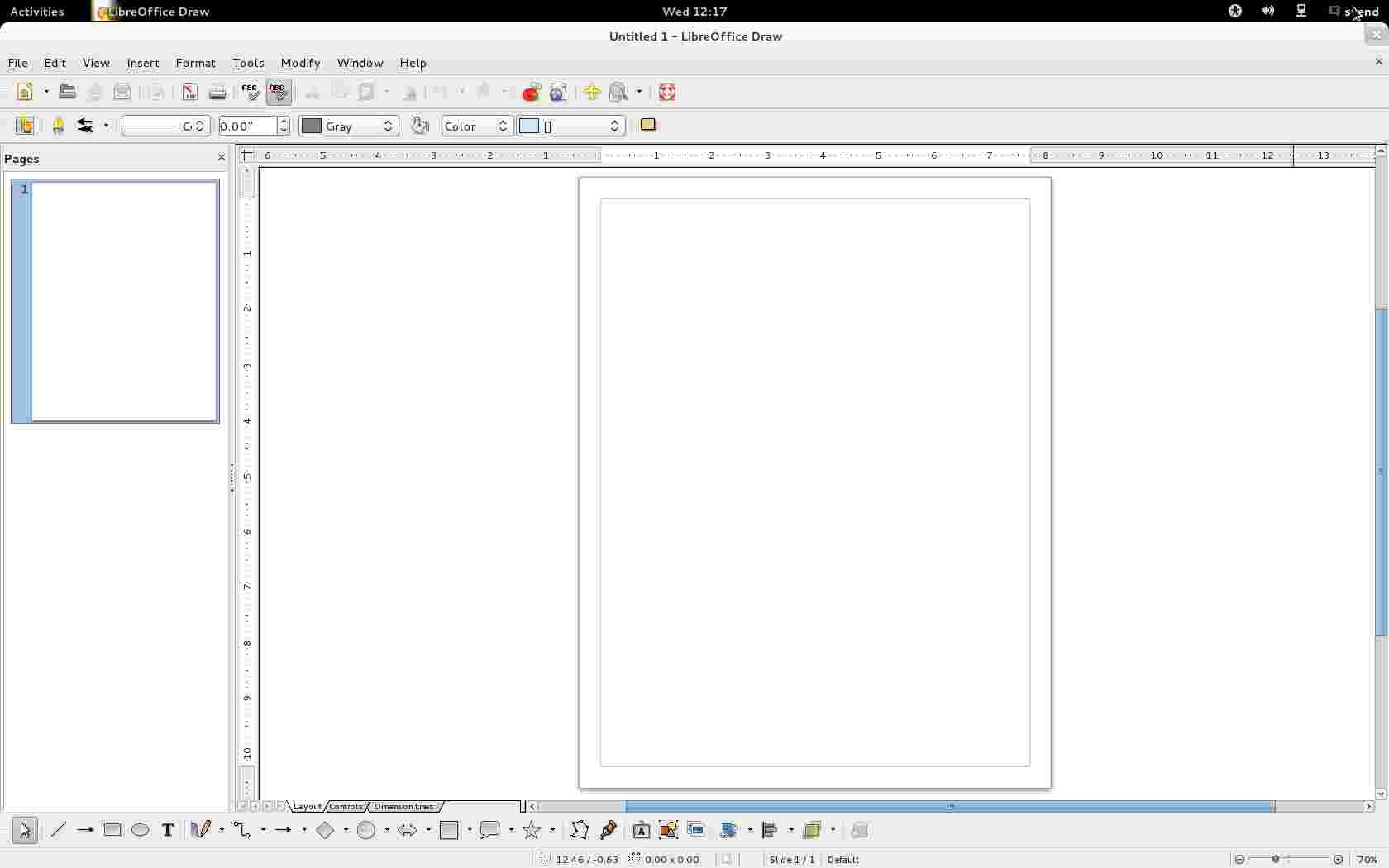Run the Spelling check ABC icon
Image resolution: width=1389 pixels, height=868 pixels.
[x=251, y=93]
